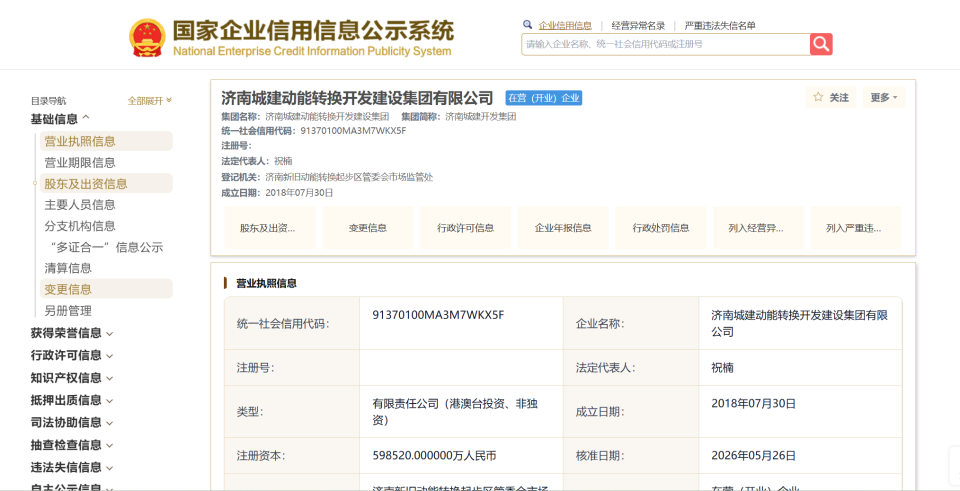
Task: Click the company type 有限责任公司（港澳台投资、非独资）
Action: (455, 412)
